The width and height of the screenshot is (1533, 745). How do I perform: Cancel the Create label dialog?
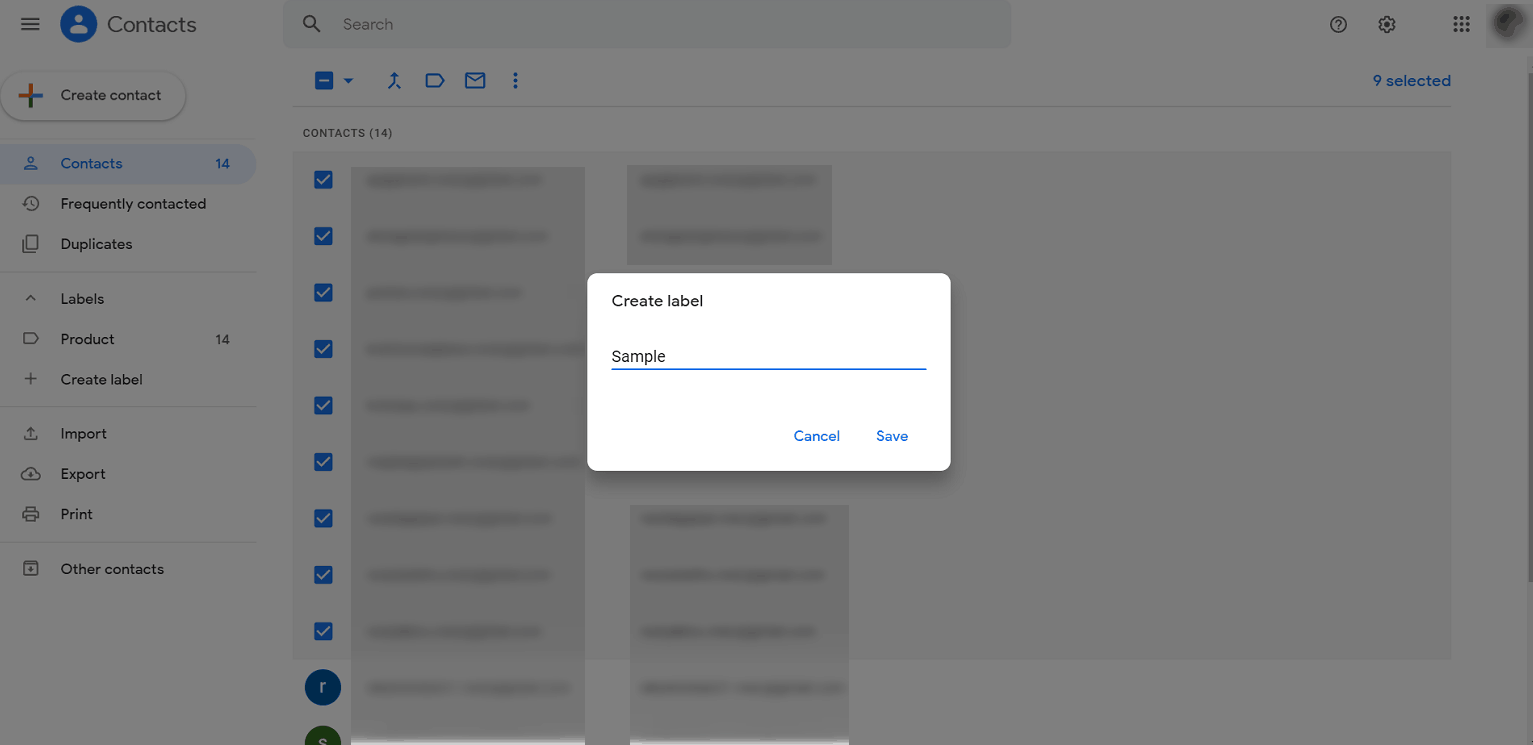(x=816, y=435)
